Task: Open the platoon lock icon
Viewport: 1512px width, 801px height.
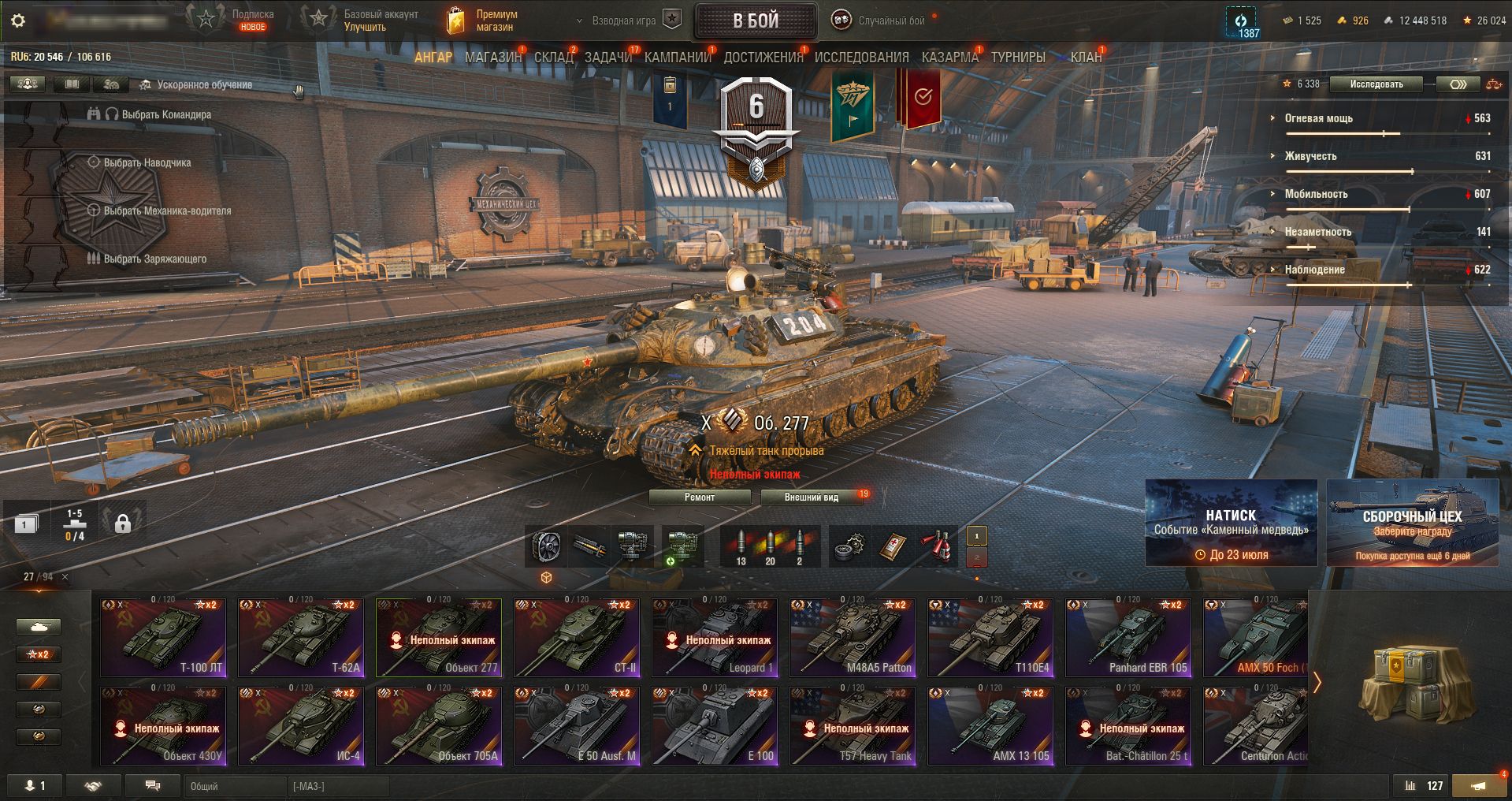Action: tap(122, 523)
